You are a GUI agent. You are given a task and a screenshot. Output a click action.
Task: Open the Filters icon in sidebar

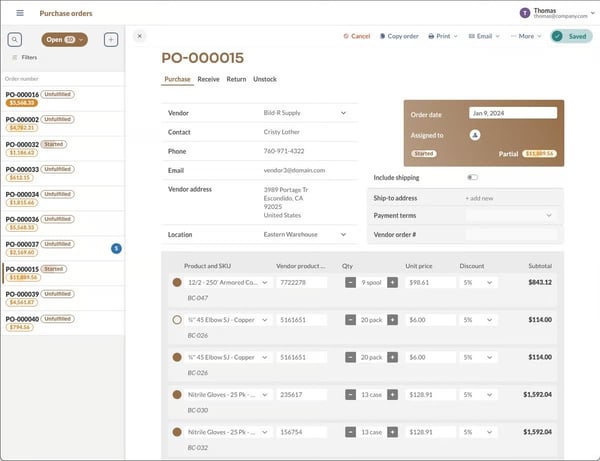15,57
